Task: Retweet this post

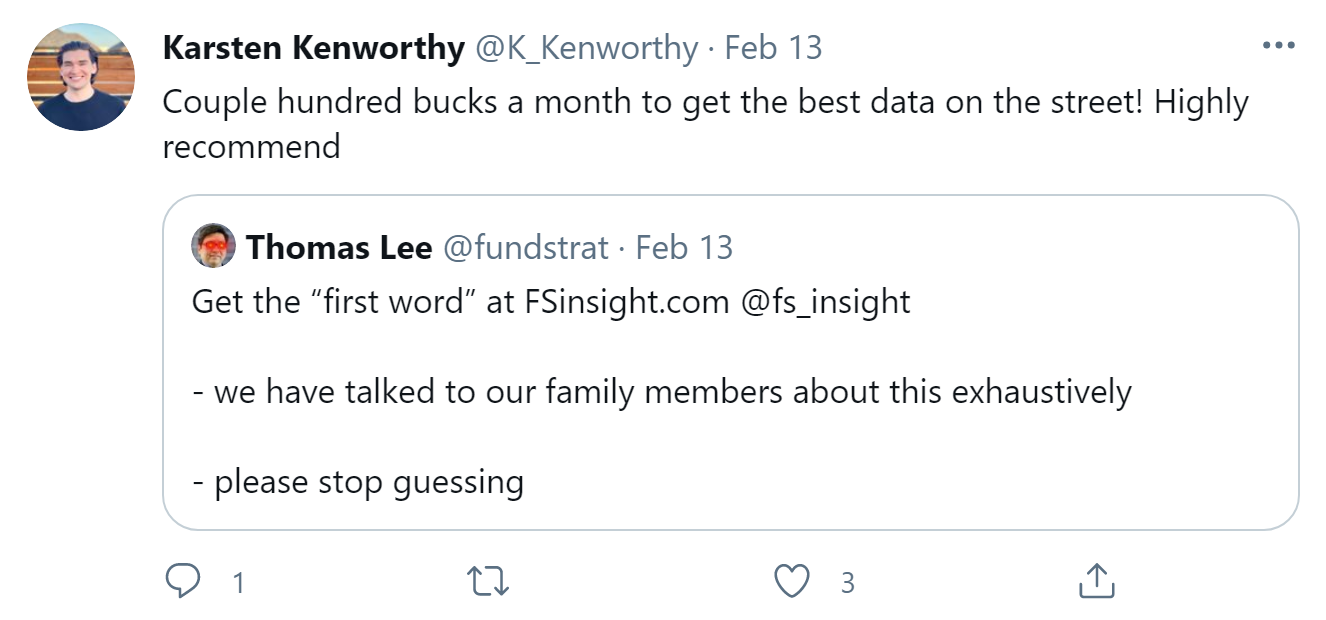Action: 488,581
